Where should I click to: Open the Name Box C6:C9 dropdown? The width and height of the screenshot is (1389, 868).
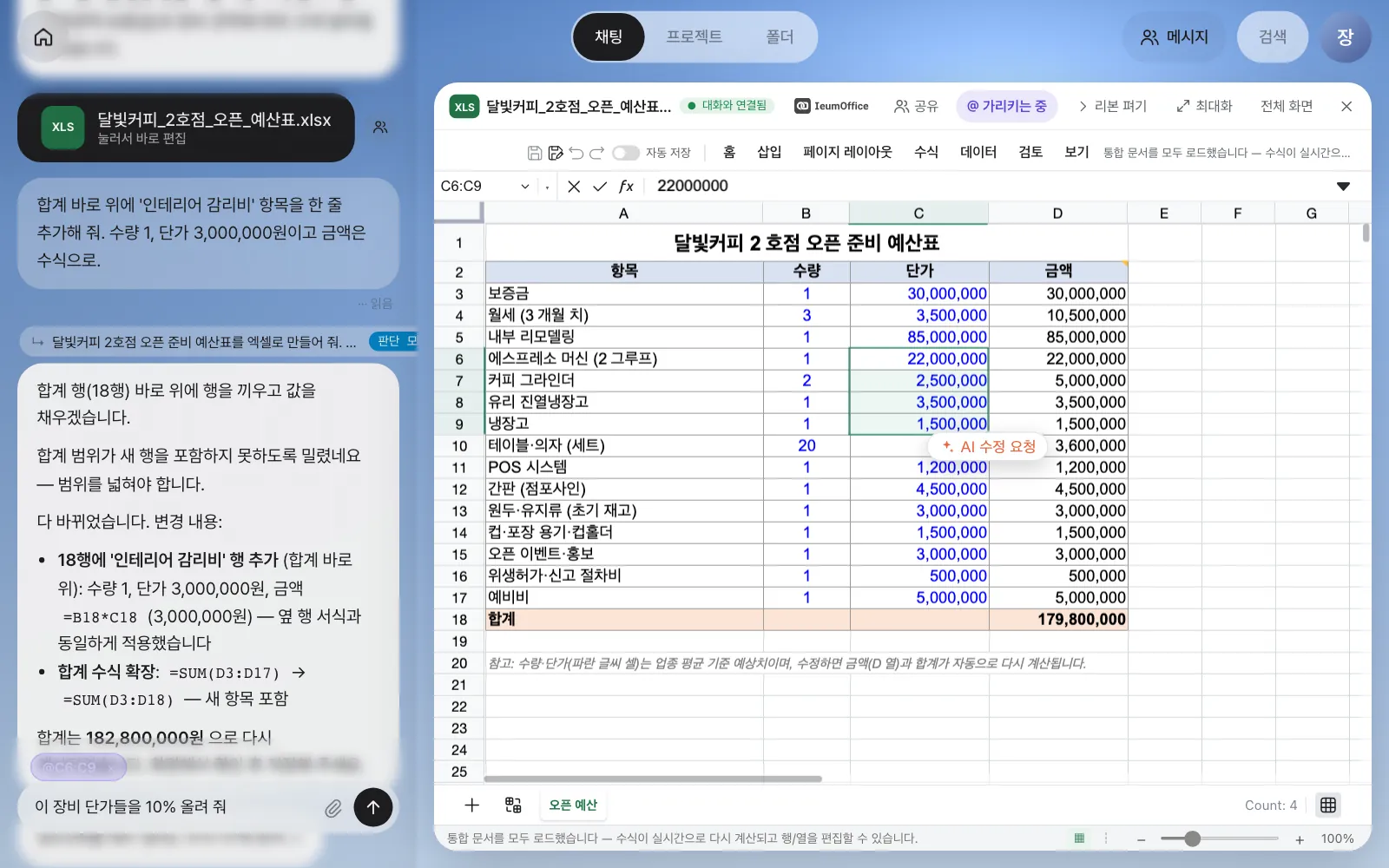coord(525,187)
